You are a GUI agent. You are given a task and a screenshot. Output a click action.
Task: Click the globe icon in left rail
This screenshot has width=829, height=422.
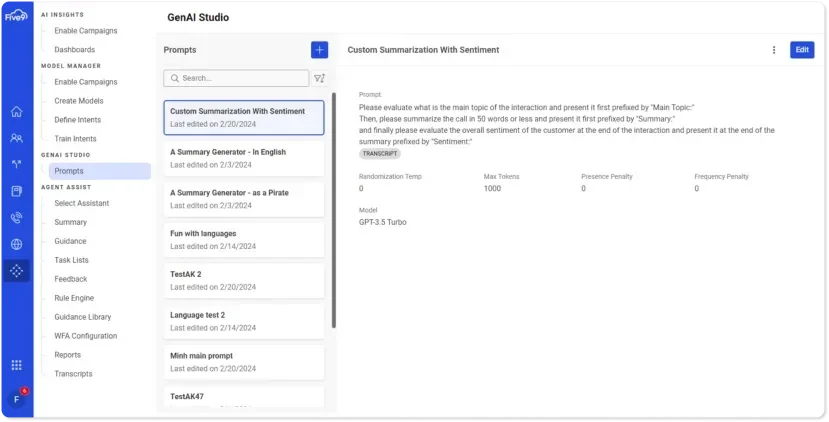[16, 244]
